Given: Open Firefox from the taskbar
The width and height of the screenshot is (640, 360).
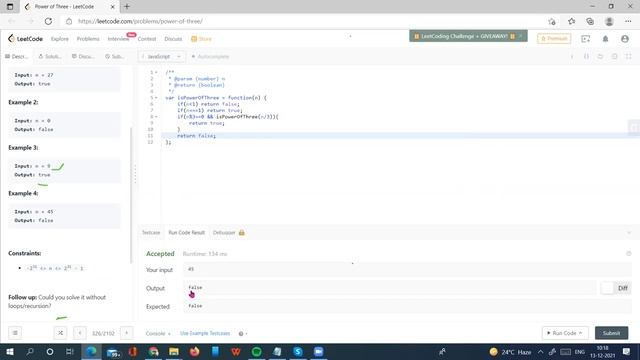Looking at the screenshot, I should [x=194, y=351].
